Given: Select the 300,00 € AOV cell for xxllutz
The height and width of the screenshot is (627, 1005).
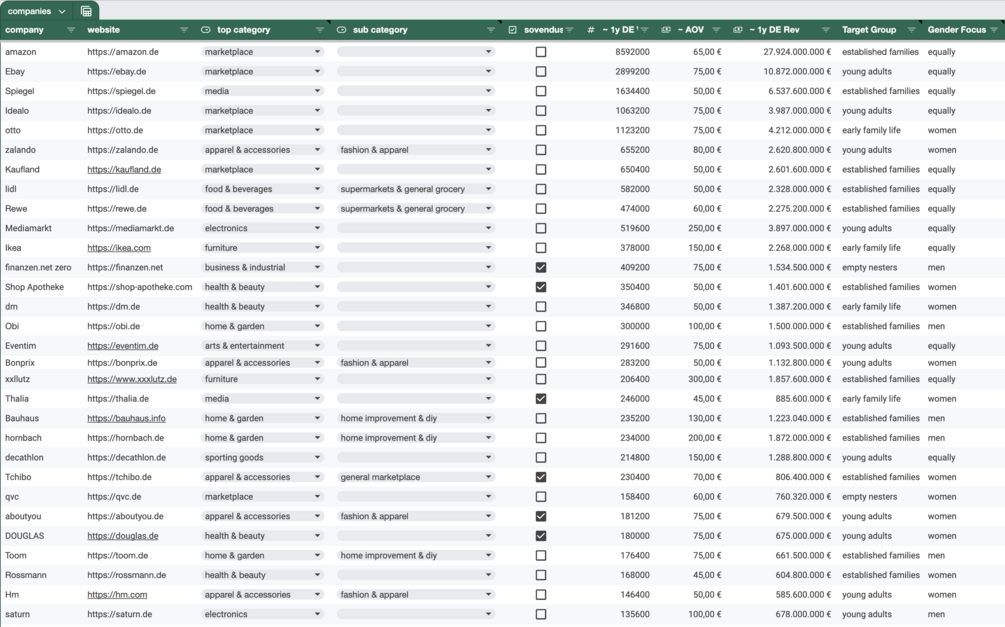Looking at the screenshot, I should (x=703, y=380).
